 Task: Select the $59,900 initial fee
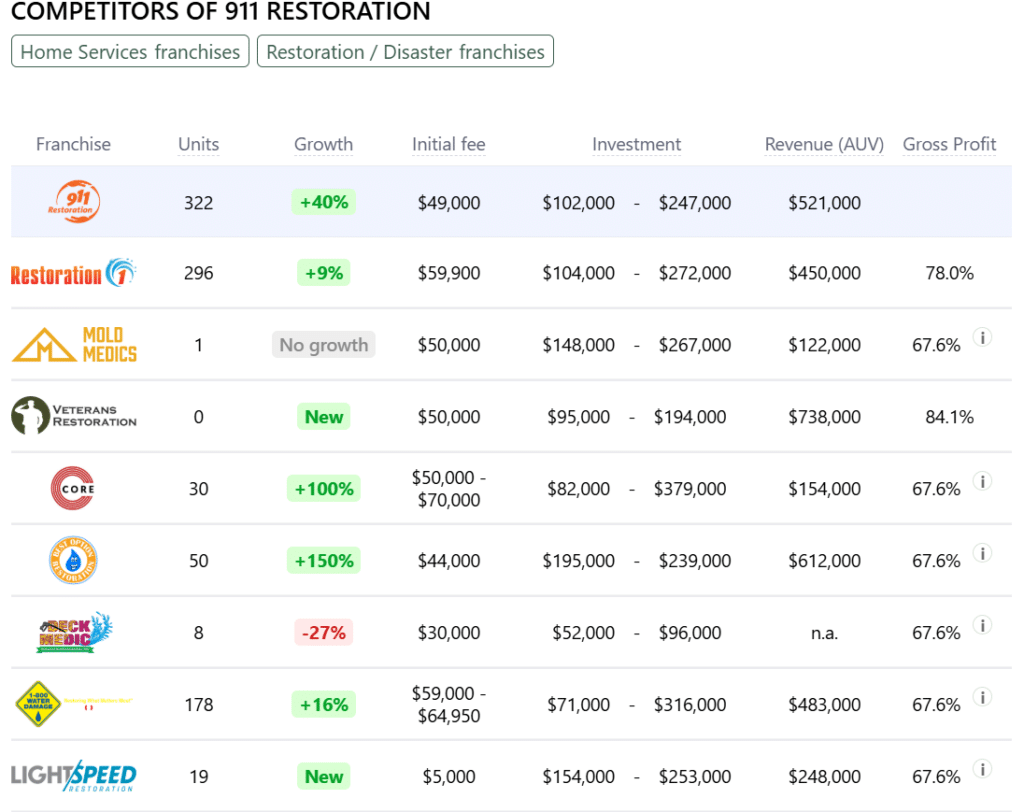(x=449, y=273)
